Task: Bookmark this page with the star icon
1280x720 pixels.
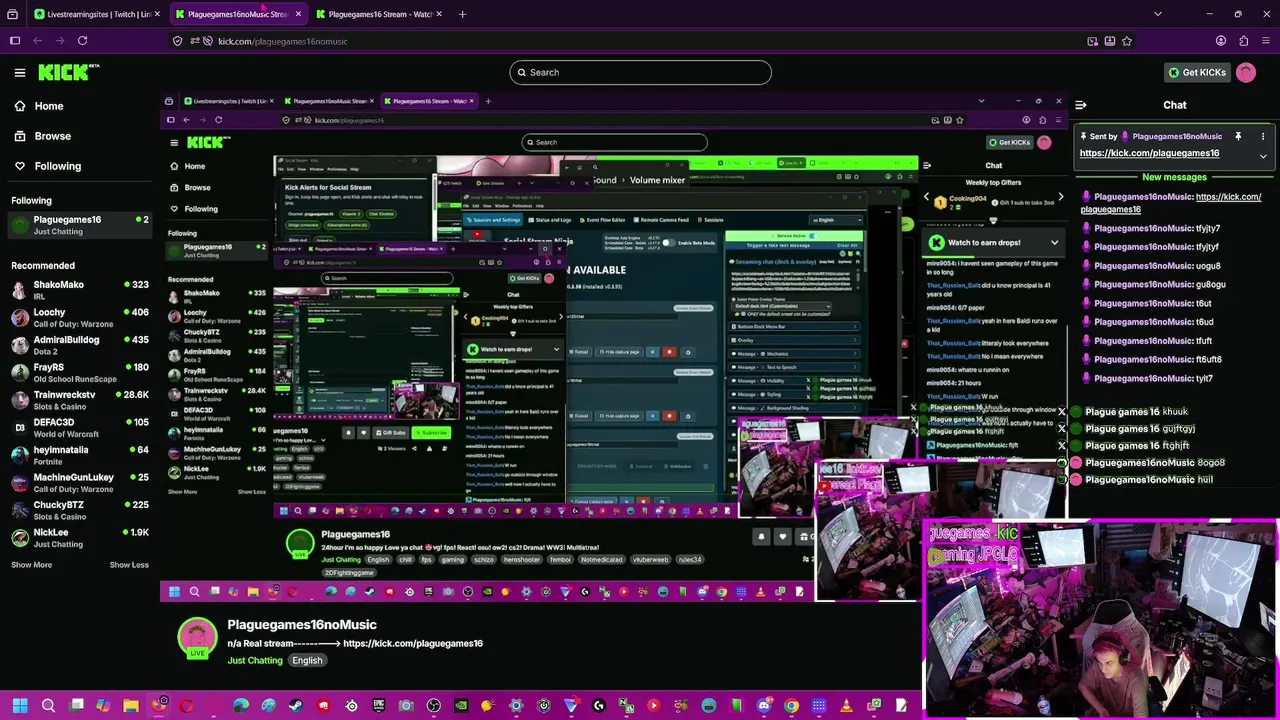Action: [1127, 41]
